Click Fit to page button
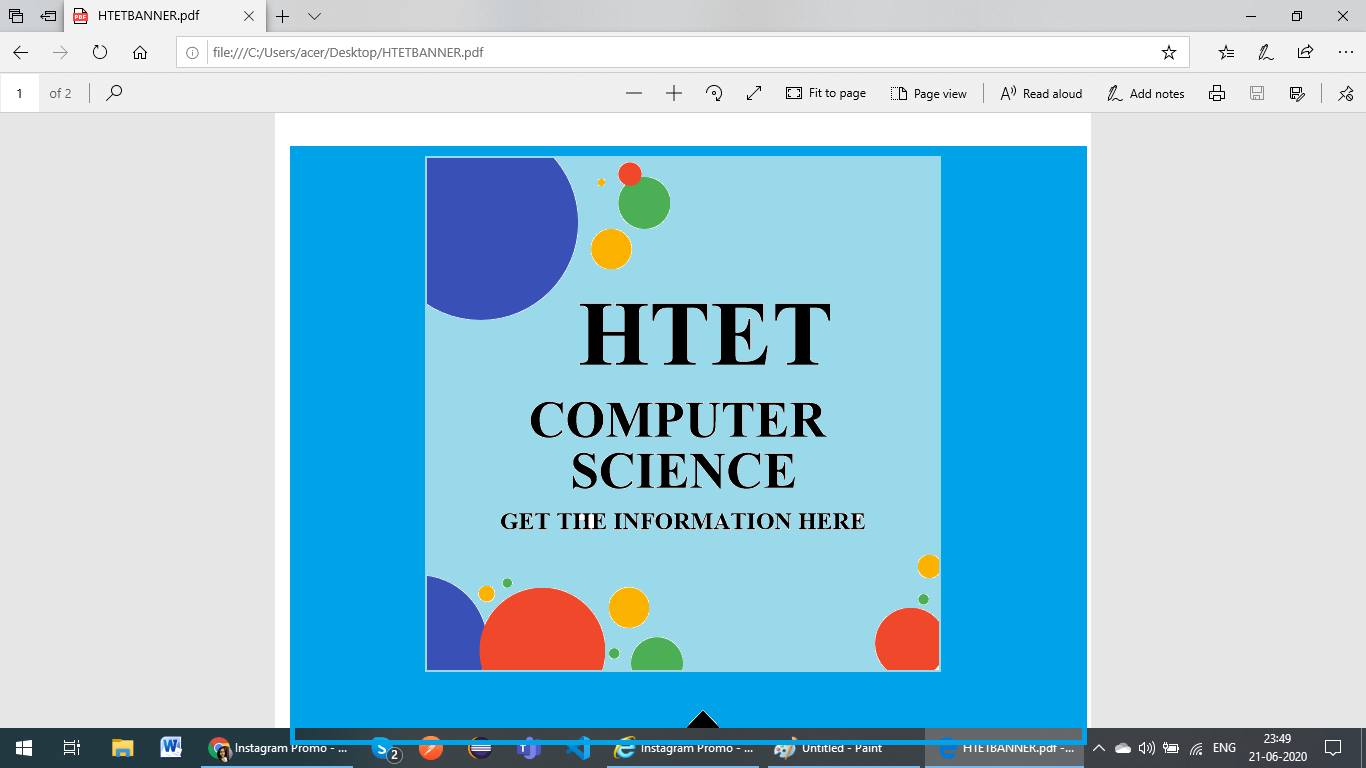The height and width of the screenshot is (768, 1366). [x=826, y=93]
